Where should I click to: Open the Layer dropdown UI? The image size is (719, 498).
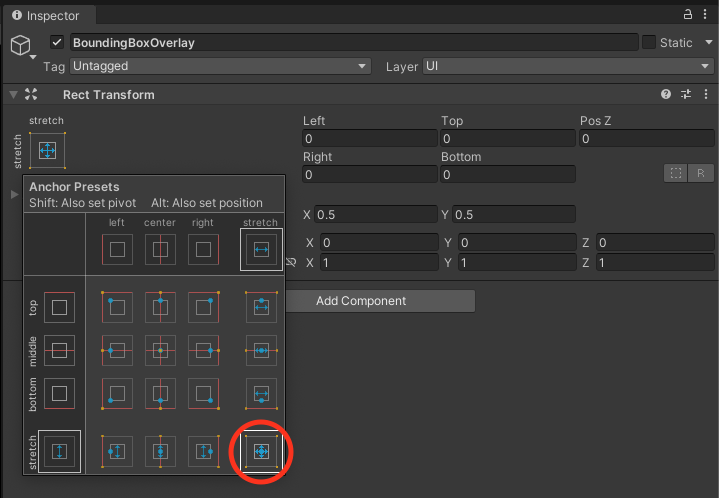[568, 66]
